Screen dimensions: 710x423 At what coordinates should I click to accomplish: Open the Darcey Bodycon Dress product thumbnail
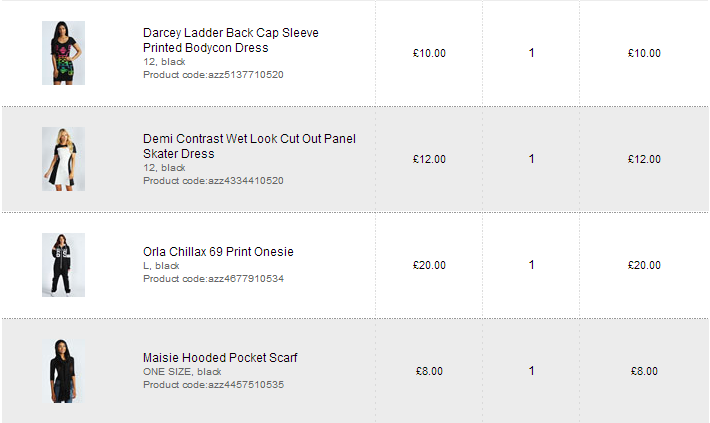63,53
